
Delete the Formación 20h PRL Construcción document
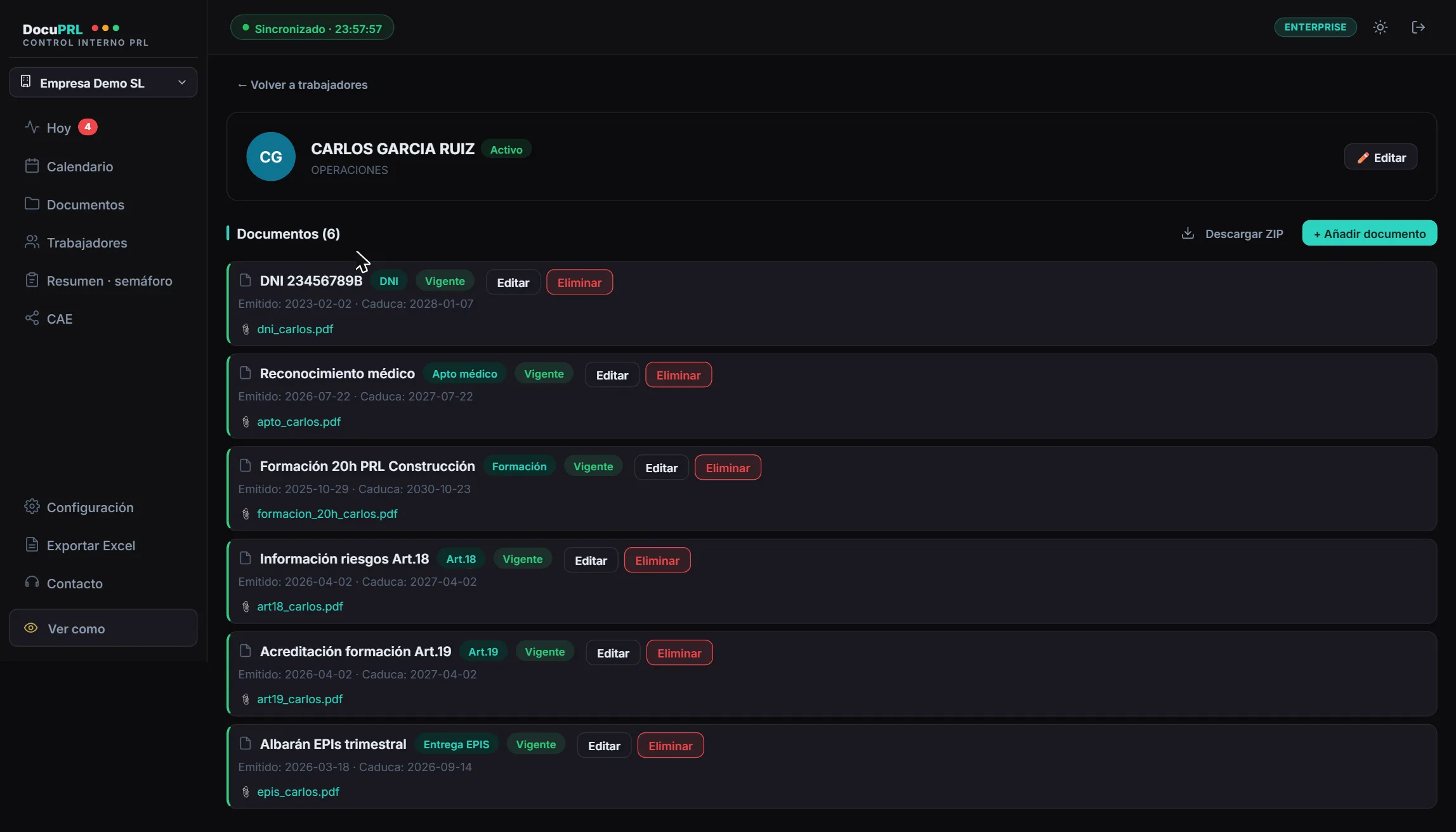[728, 468]
